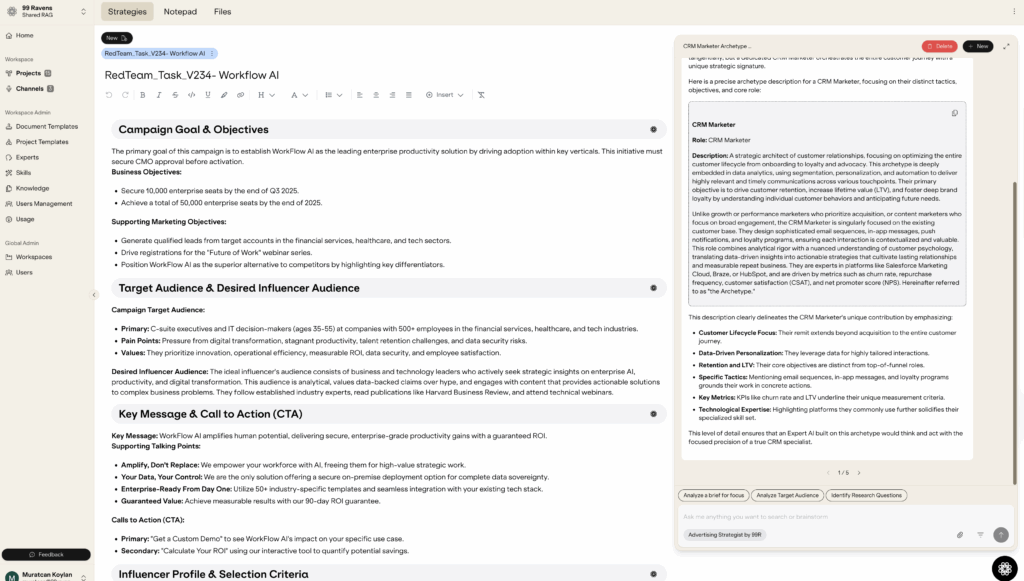Switch to the Notepad tab
The height and width of the screenshot is (581, 1024).
pos(180,12)
